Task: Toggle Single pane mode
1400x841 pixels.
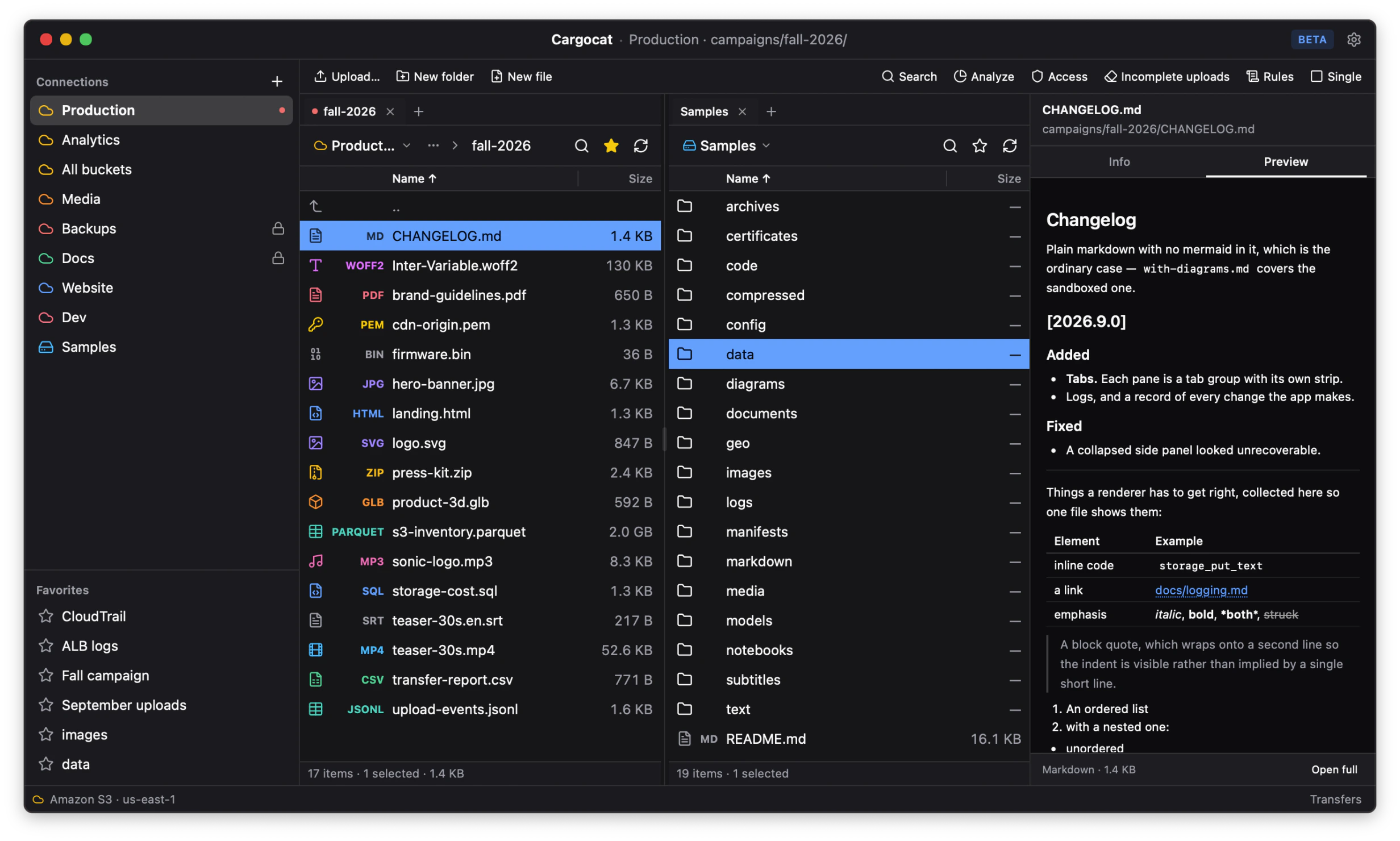Action: pos(1335,77)
